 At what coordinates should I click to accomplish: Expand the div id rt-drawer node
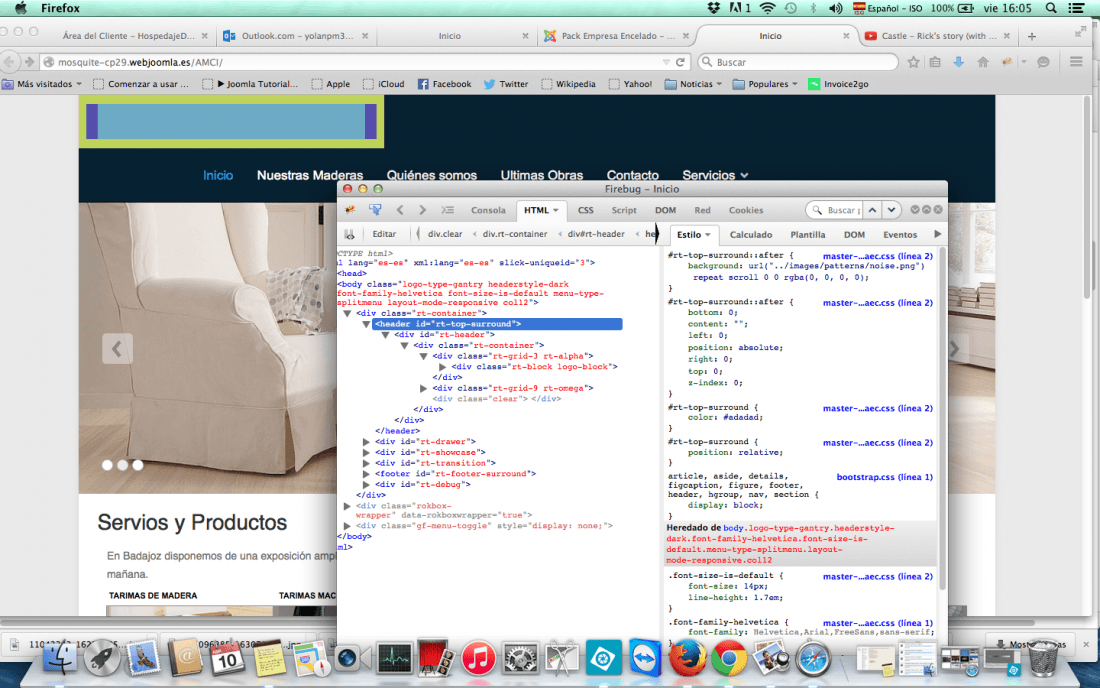click(366, 442)
